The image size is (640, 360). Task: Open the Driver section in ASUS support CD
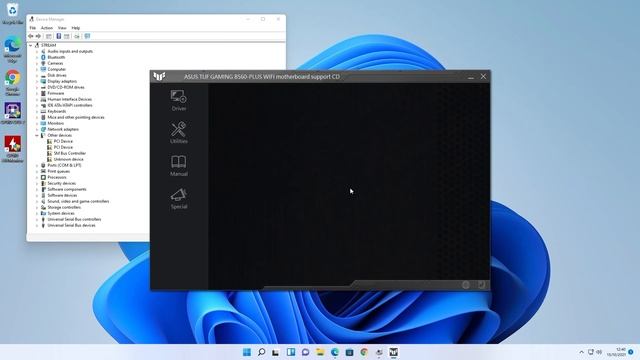(179, 100)
